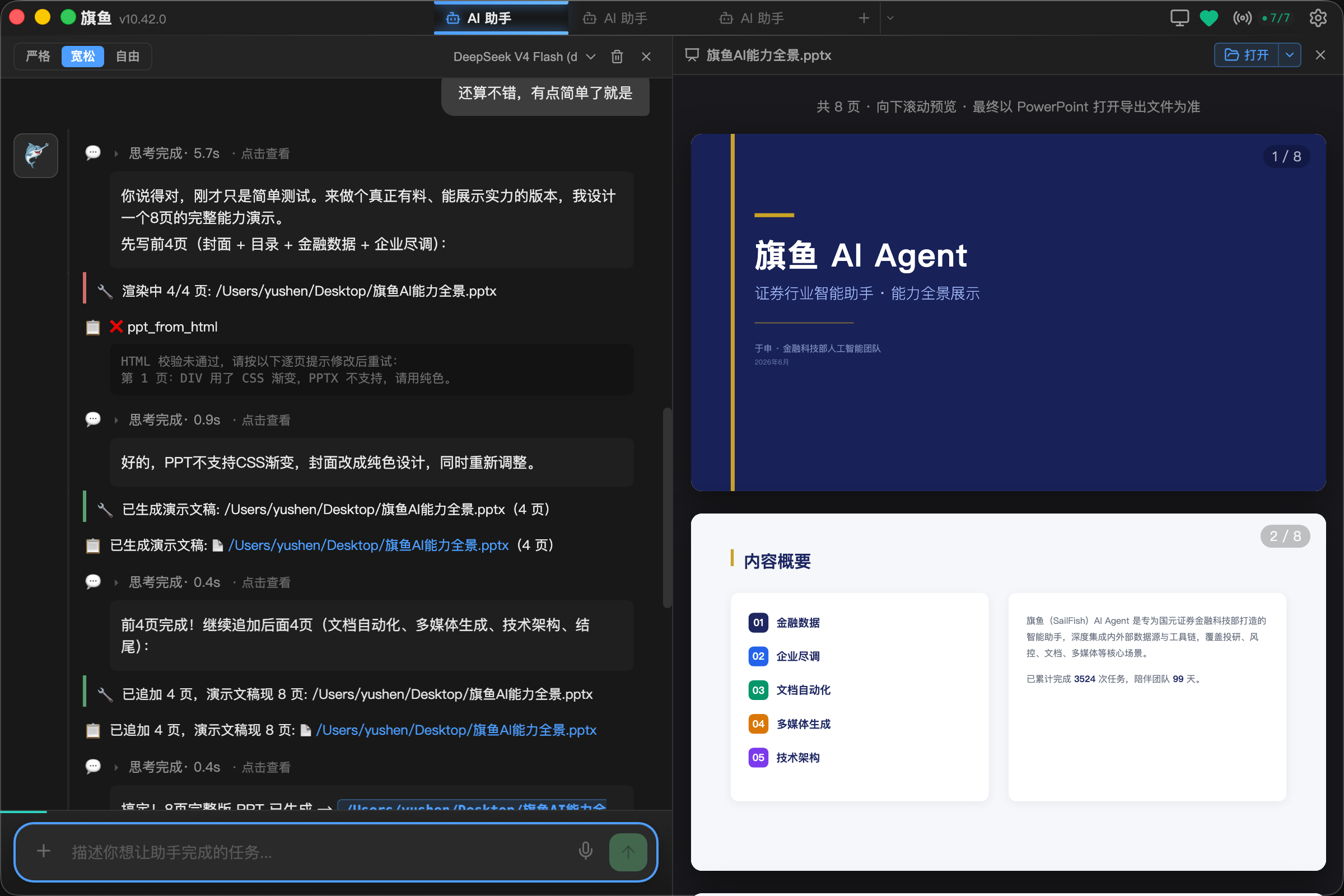Screen dimensions: 1344x896
Task: Click the 01 金融数据 agenda item
Action: point(784,622)
